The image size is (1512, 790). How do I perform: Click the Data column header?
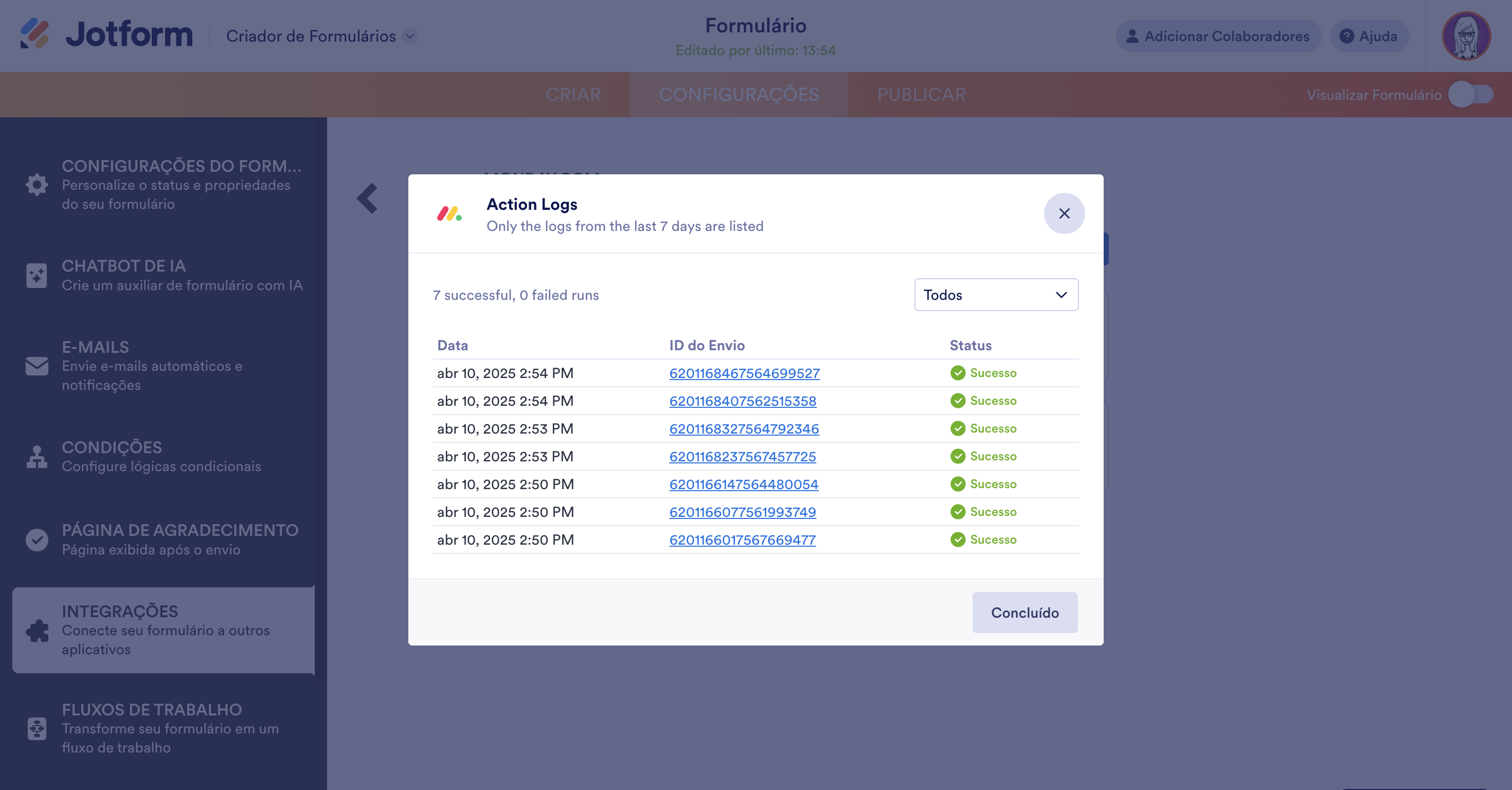pos(453,345)
